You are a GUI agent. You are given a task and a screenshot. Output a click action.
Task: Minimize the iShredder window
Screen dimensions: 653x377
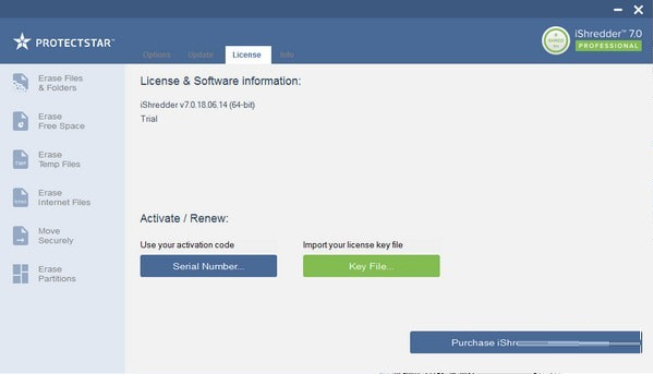[x=618, y=10]
